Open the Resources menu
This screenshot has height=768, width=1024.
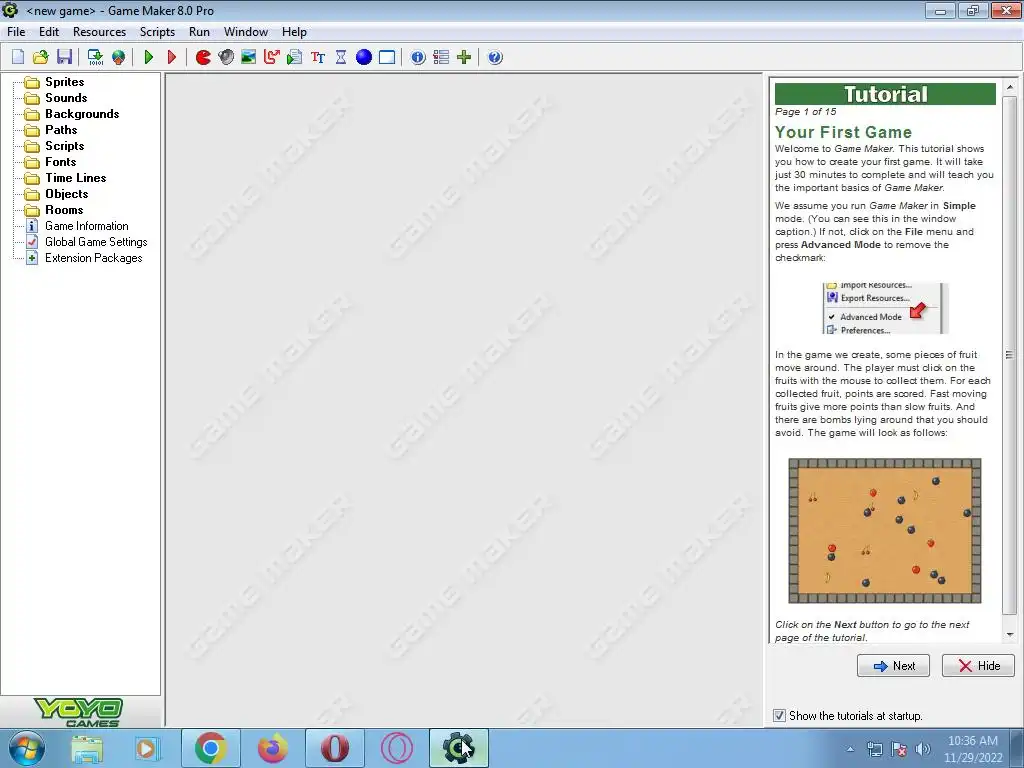[x=99, y=32]
